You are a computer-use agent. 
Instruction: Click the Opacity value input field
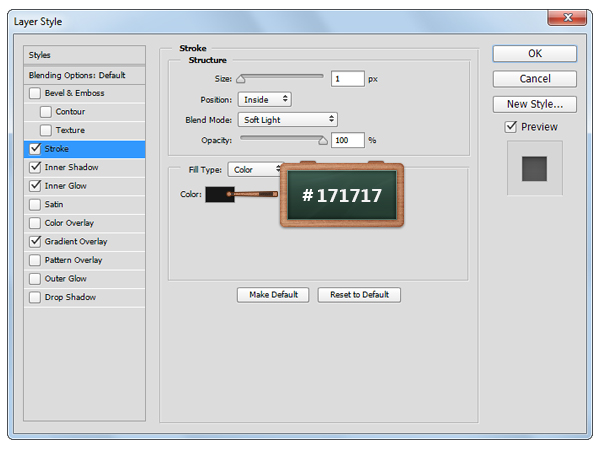tap(348, 141)
